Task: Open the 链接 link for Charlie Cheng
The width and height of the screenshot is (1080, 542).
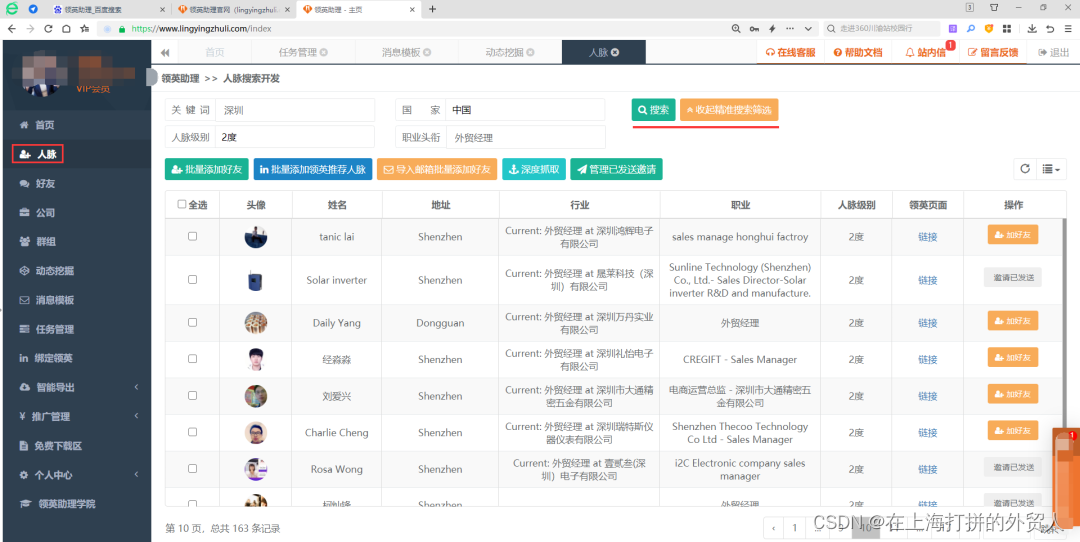Action: click(x=928, y=433)
